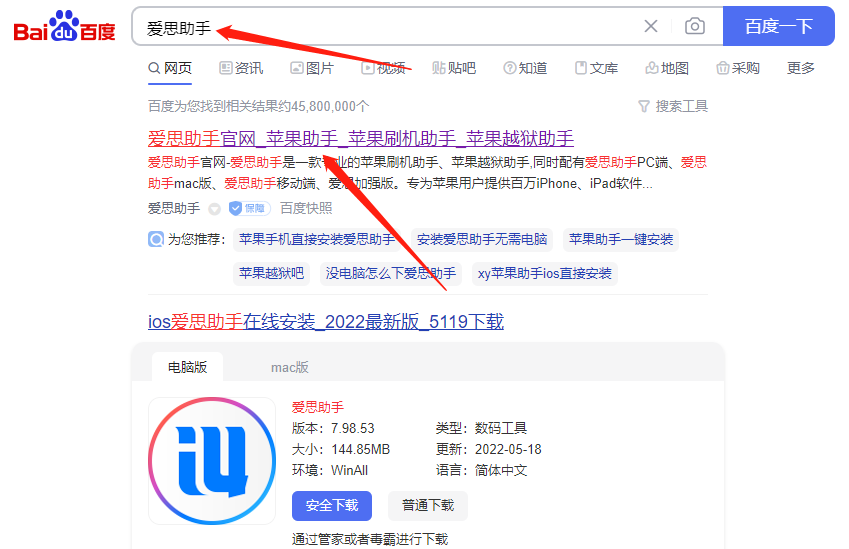The image size is (849, 549).
Task: Open the 采购 tab
Action: (x=738, y=68)
